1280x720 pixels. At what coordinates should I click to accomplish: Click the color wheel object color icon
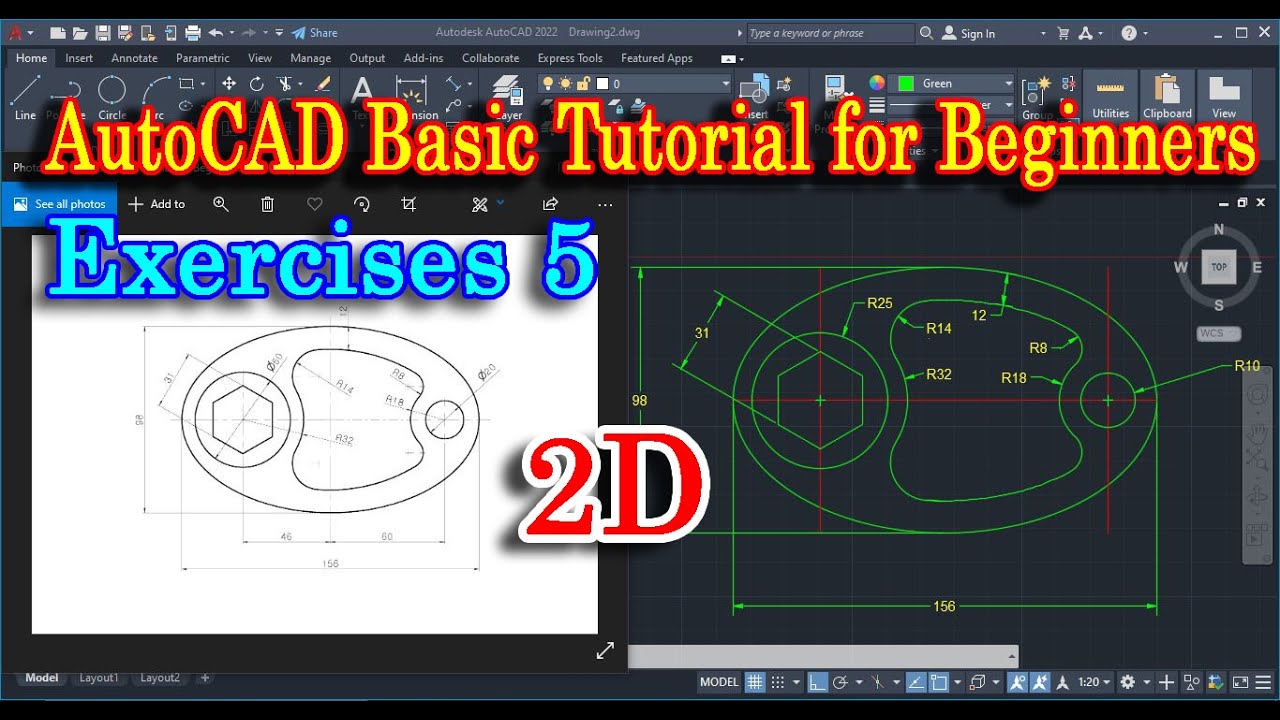[877, 83]
